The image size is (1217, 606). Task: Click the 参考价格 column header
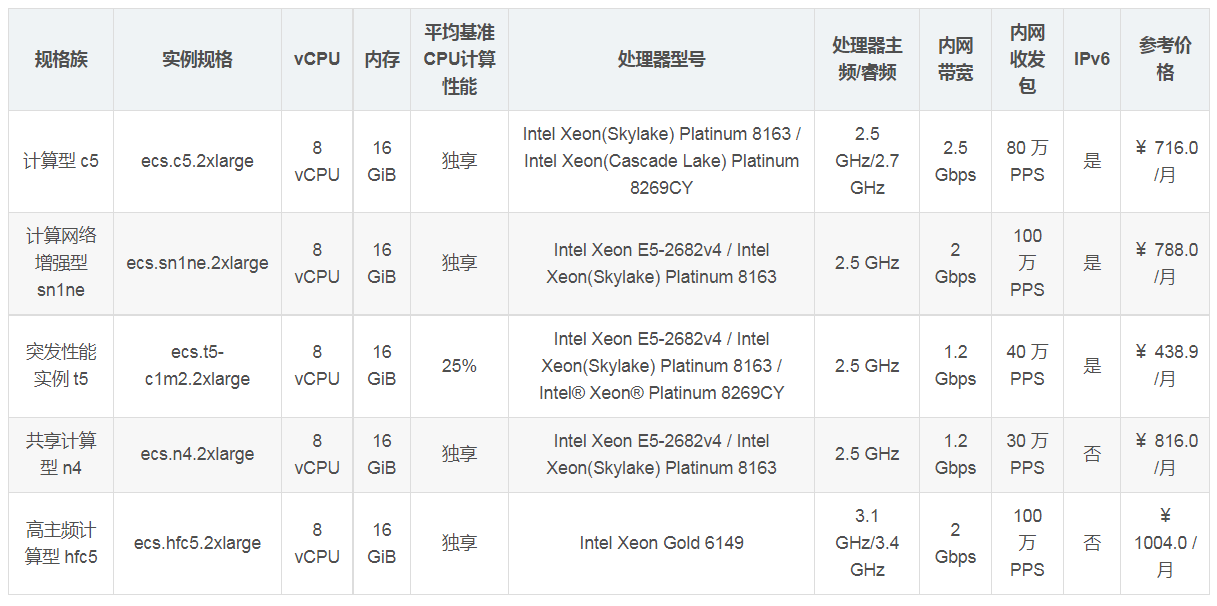pyautogui.click(x=1165, y=60)
